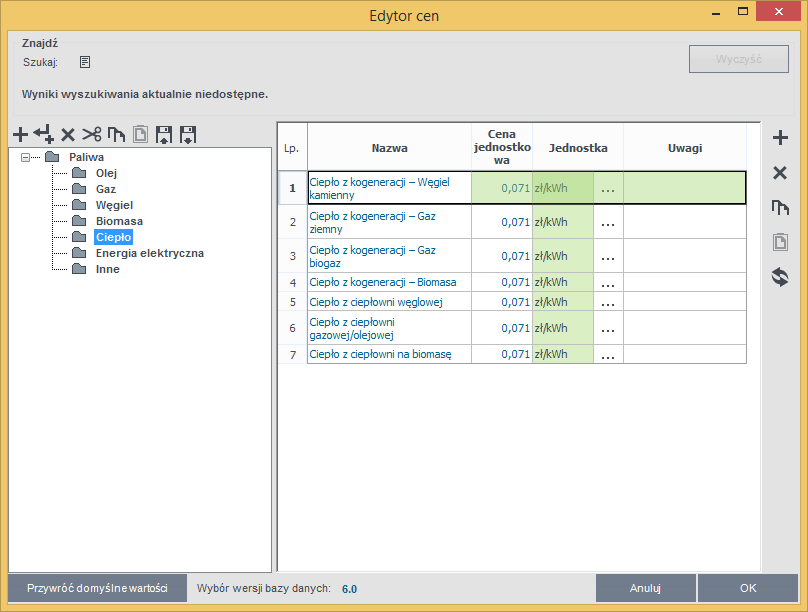This screenshot has width=808, height=612.
Task: Open unit selector for ciepłowni na biomasę row
Action: (x=608, y=354)
